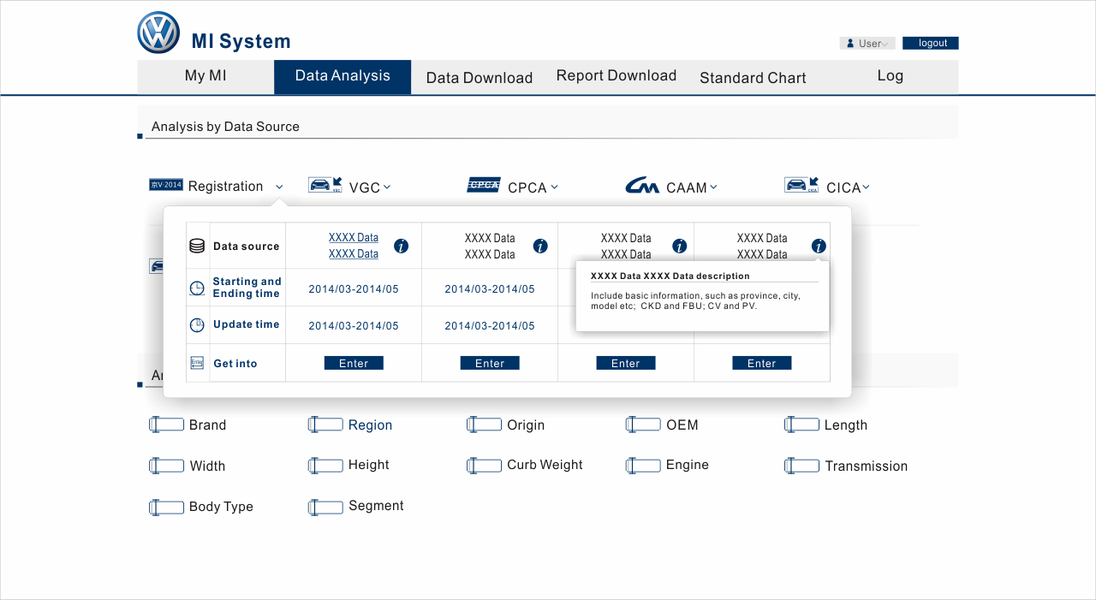Select the Transmission analysis label
The image size is (1096, 600).
[x=866, y=466]
